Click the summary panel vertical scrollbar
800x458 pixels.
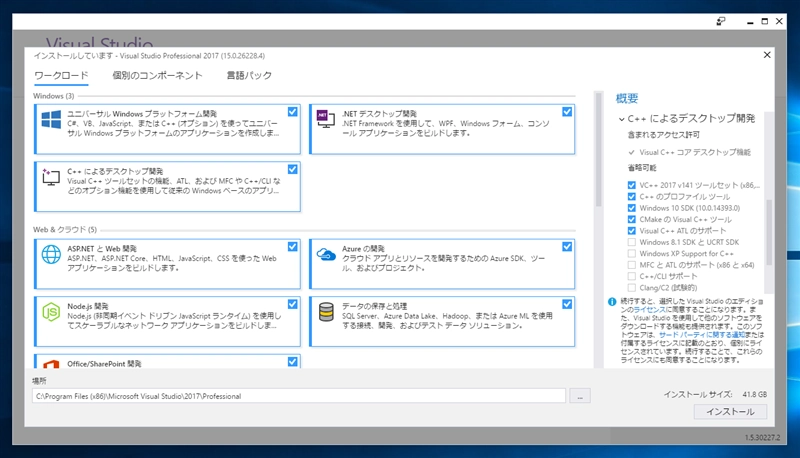point(769,232)
